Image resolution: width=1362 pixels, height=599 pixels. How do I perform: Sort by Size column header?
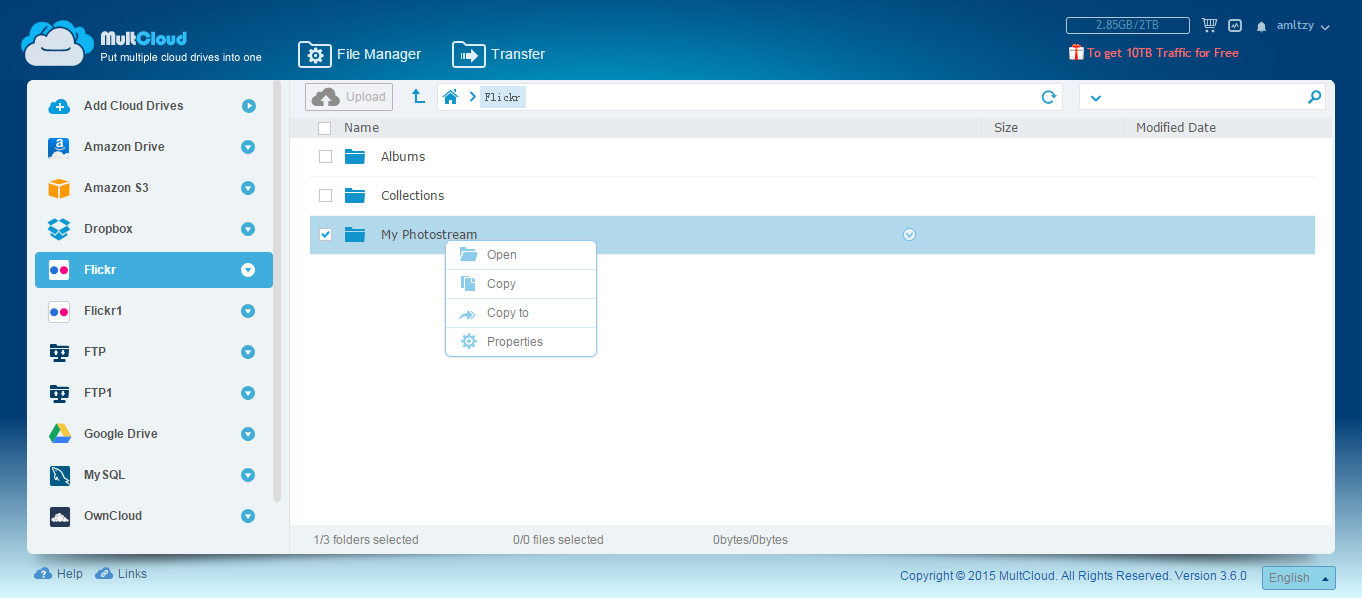pos(1006,128)
